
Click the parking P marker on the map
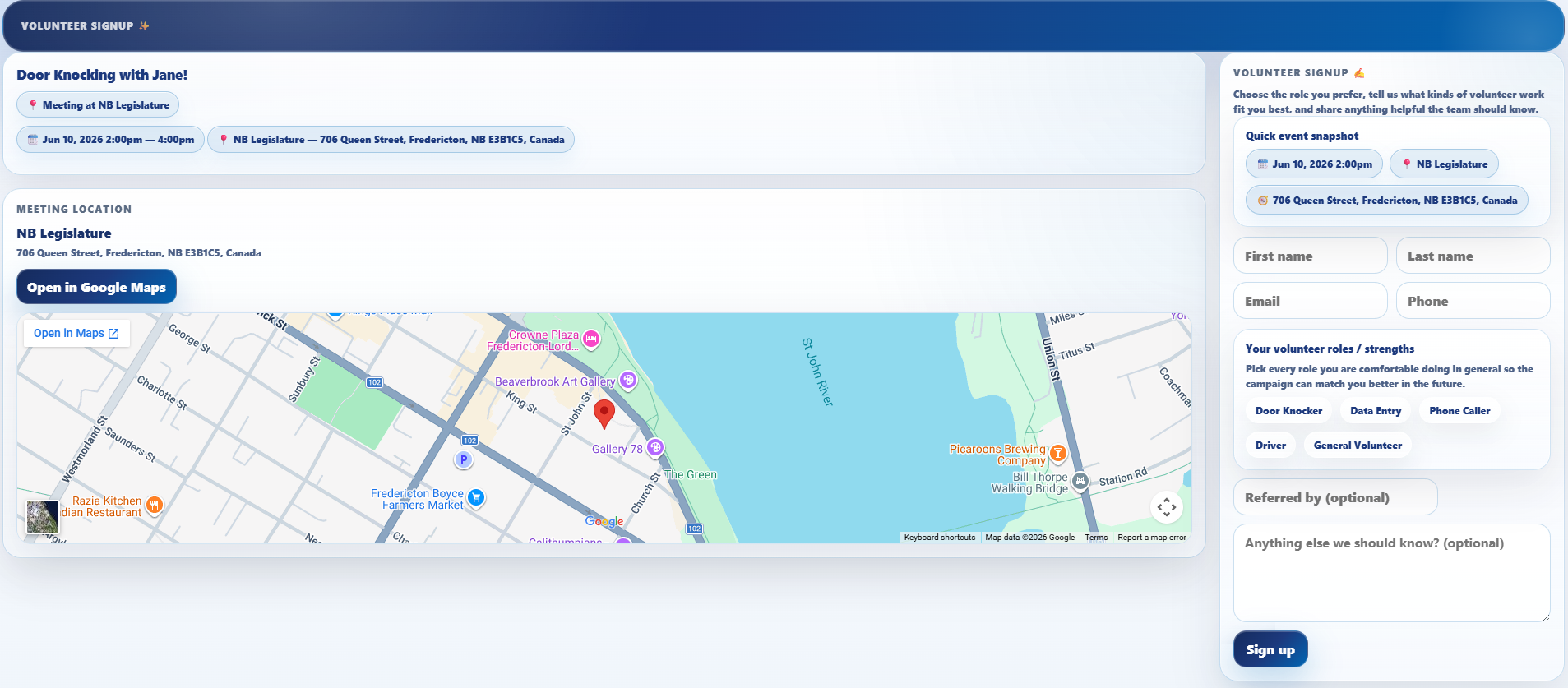coord(464,460)
